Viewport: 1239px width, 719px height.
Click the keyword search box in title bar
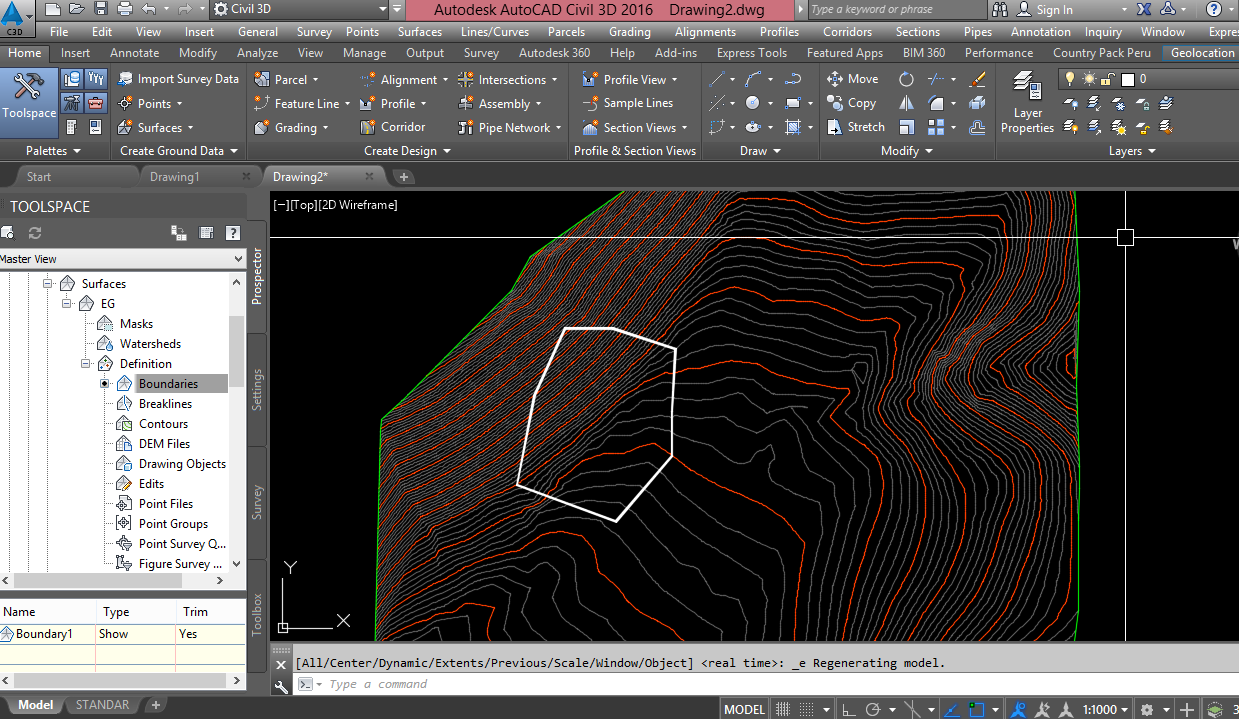pyautogui.click(x=896, y=9)
